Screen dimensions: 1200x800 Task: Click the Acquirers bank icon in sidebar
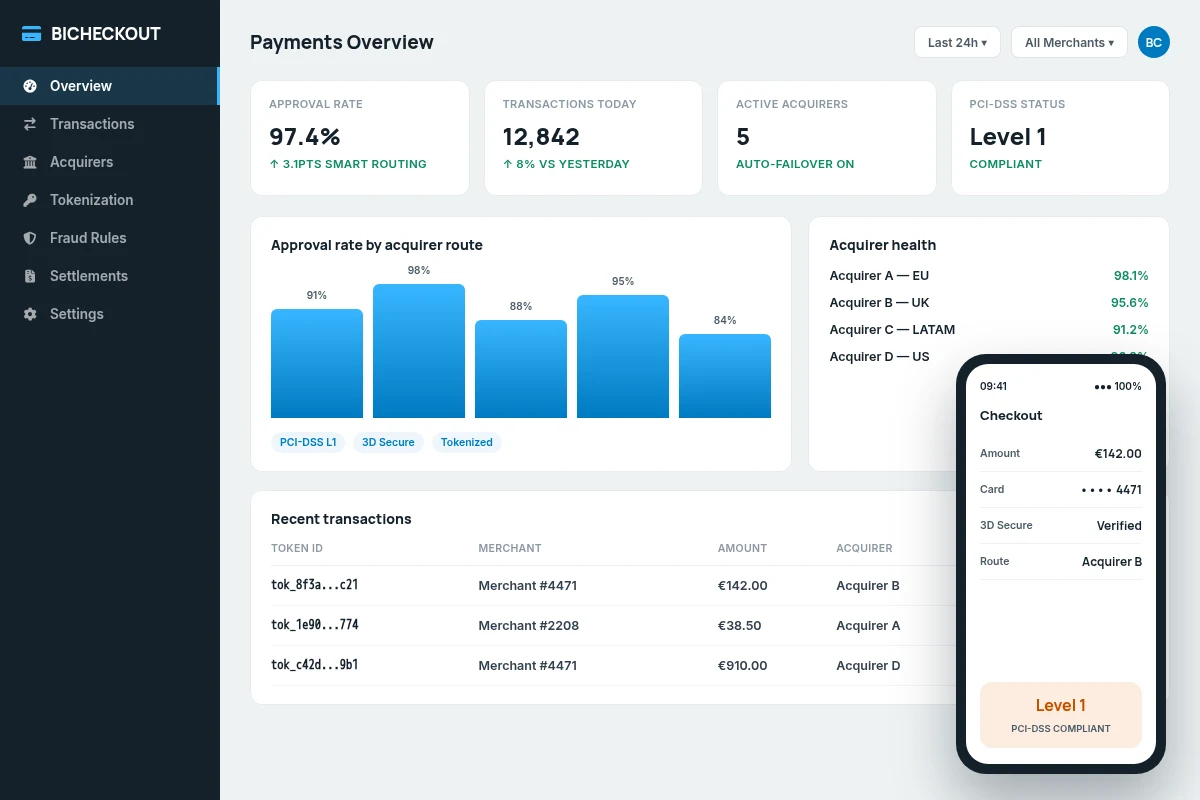(x=30, y=162)
